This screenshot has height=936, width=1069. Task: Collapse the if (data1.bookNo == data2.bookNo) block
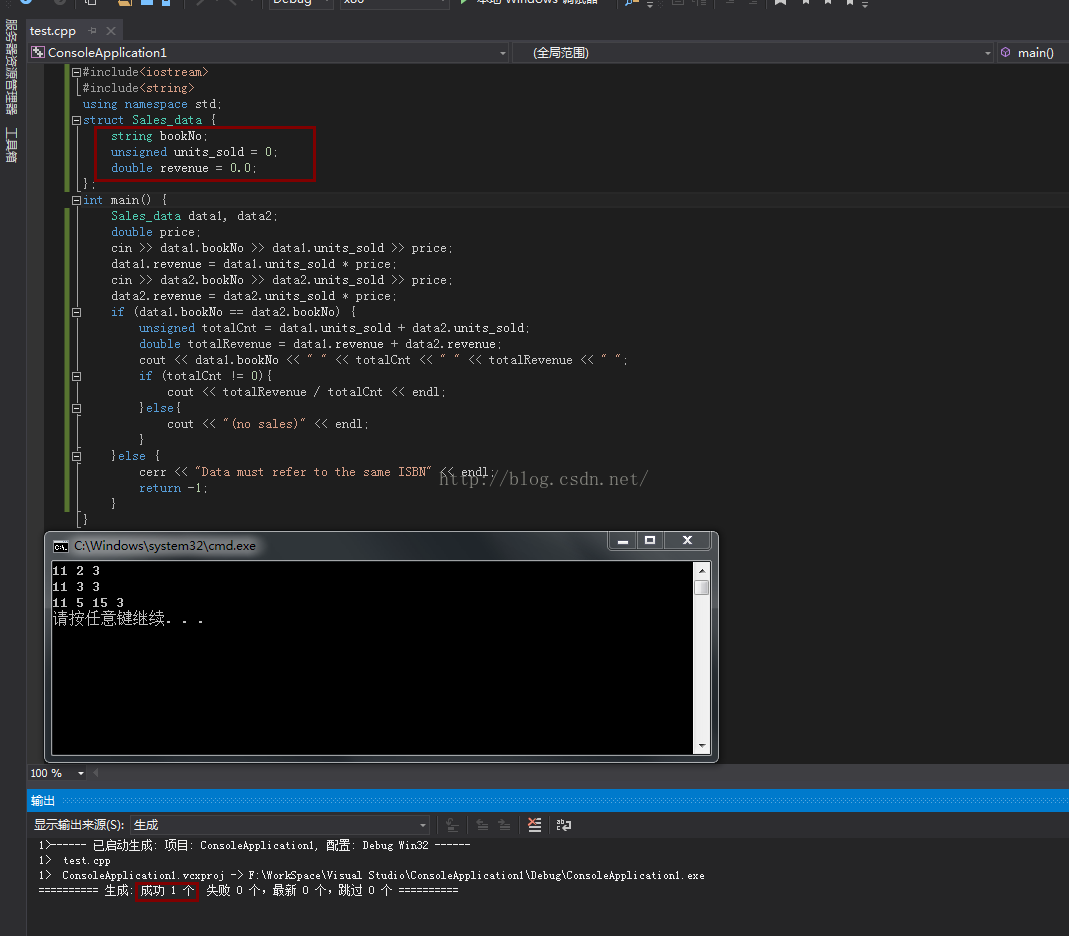(76, 312)
